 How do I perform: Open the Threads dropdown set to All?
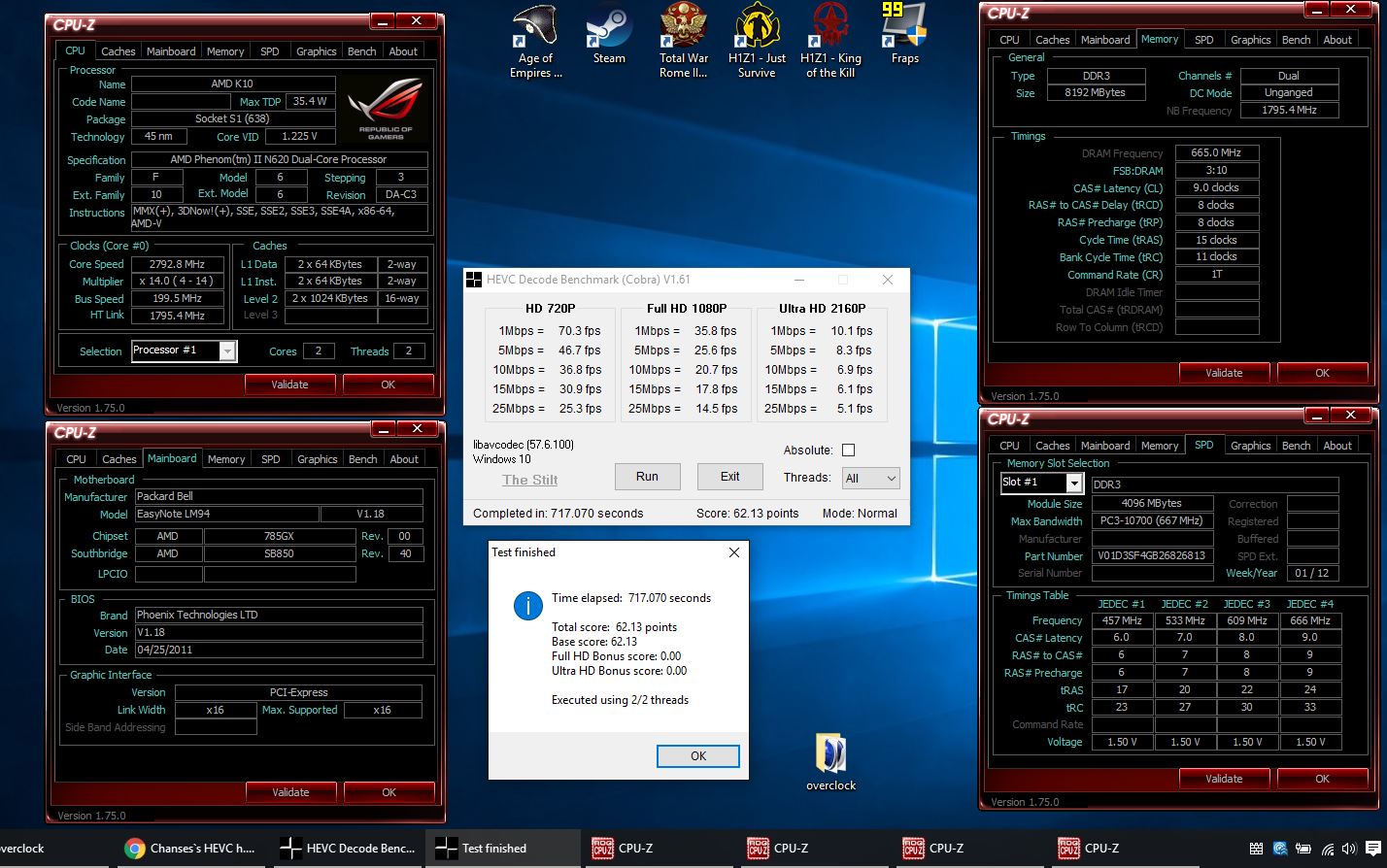tap(871, 478)
